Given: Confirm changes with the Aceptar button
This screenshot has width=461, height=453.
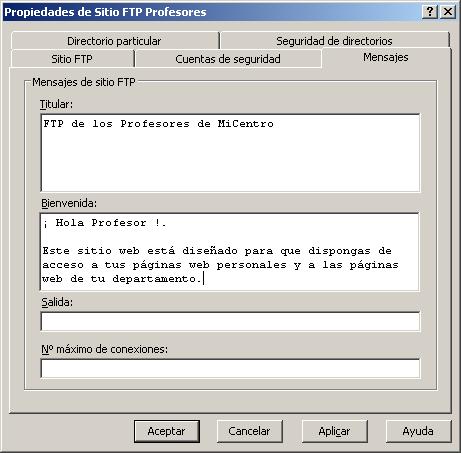Looking at the screenshot, I should [167, 431].
